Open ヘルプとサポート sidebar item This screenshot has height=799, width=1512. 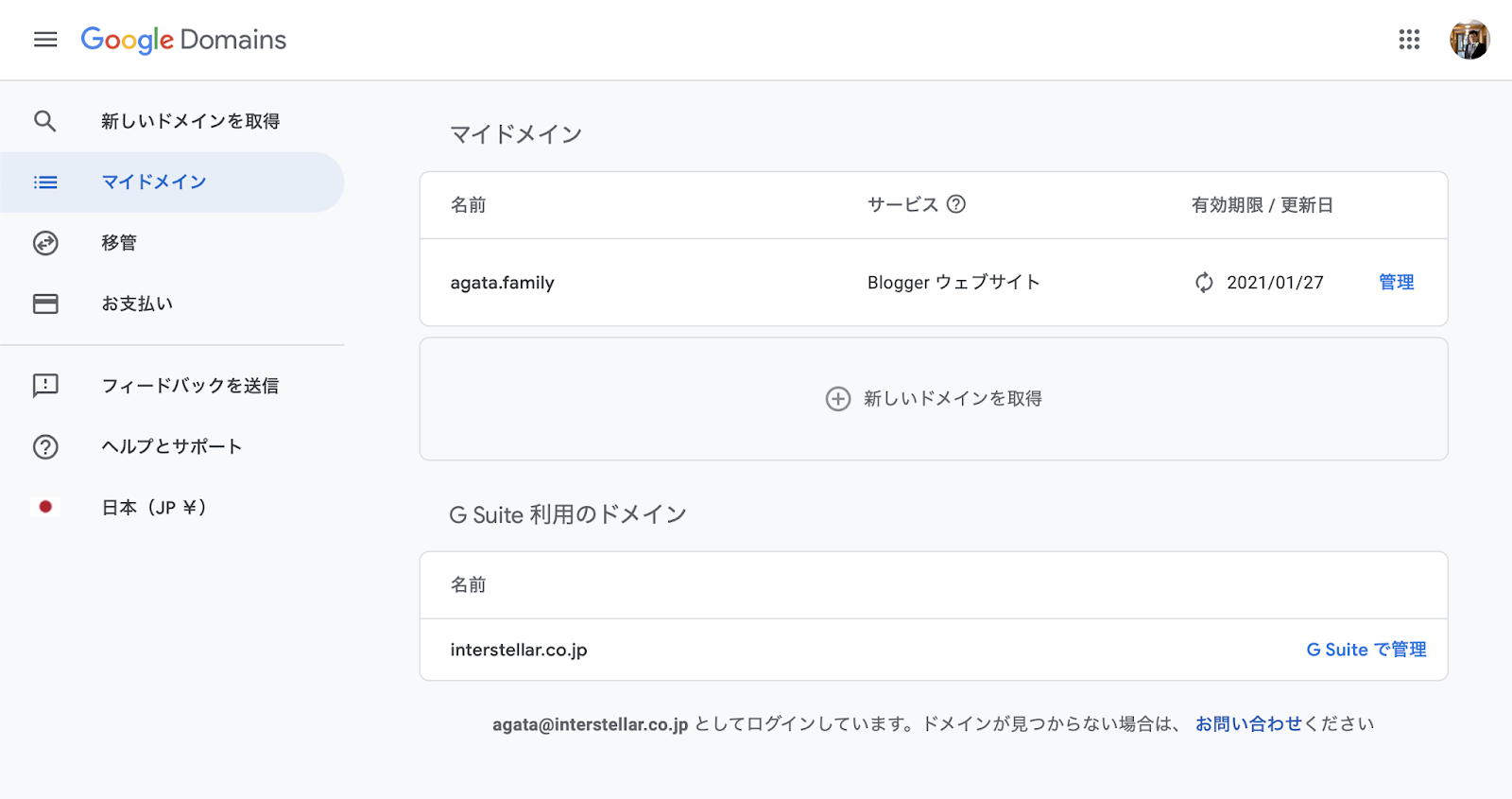[171, 447]
